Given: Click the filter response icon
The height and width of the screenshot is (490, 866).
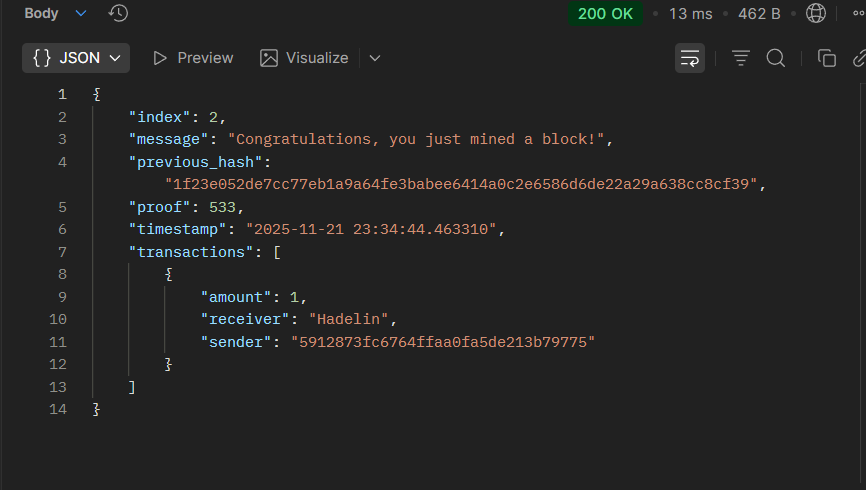Looking at the screenshot, I should pyautogui.click(x=741, y=58).
